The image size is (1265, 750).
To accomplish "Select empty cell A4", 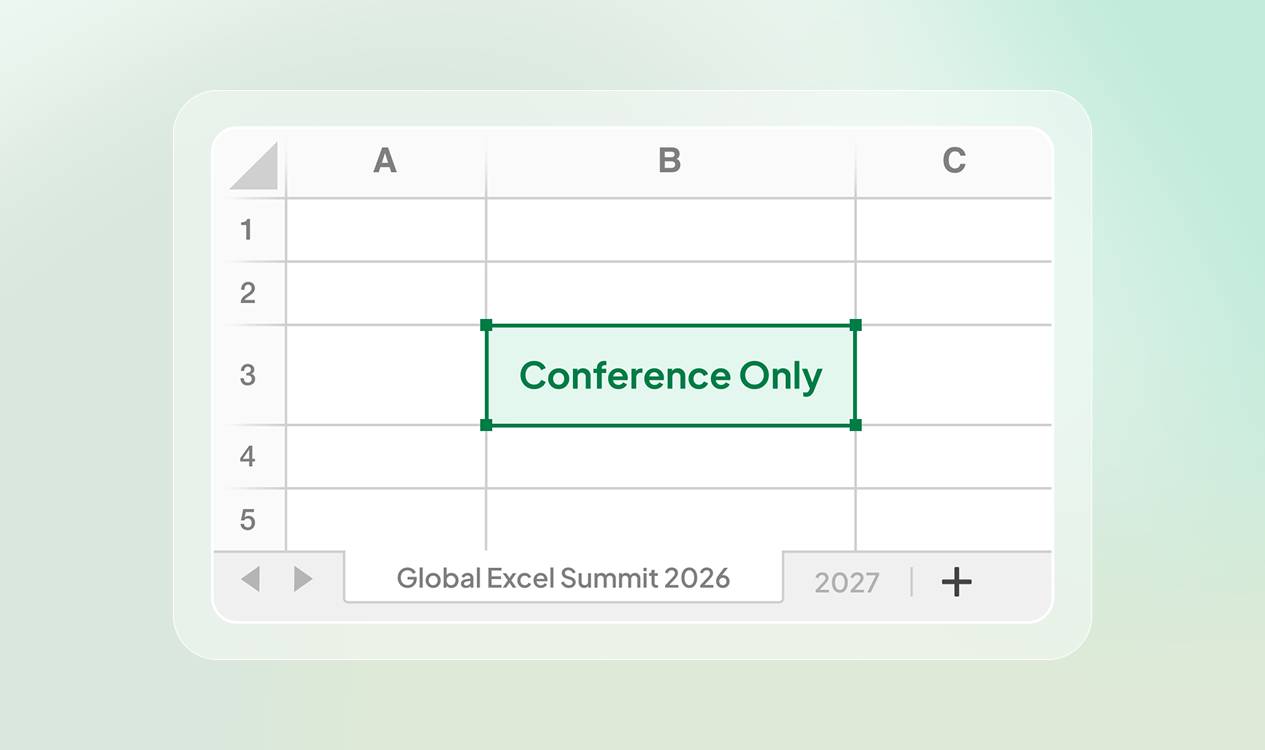I will 386,457.
